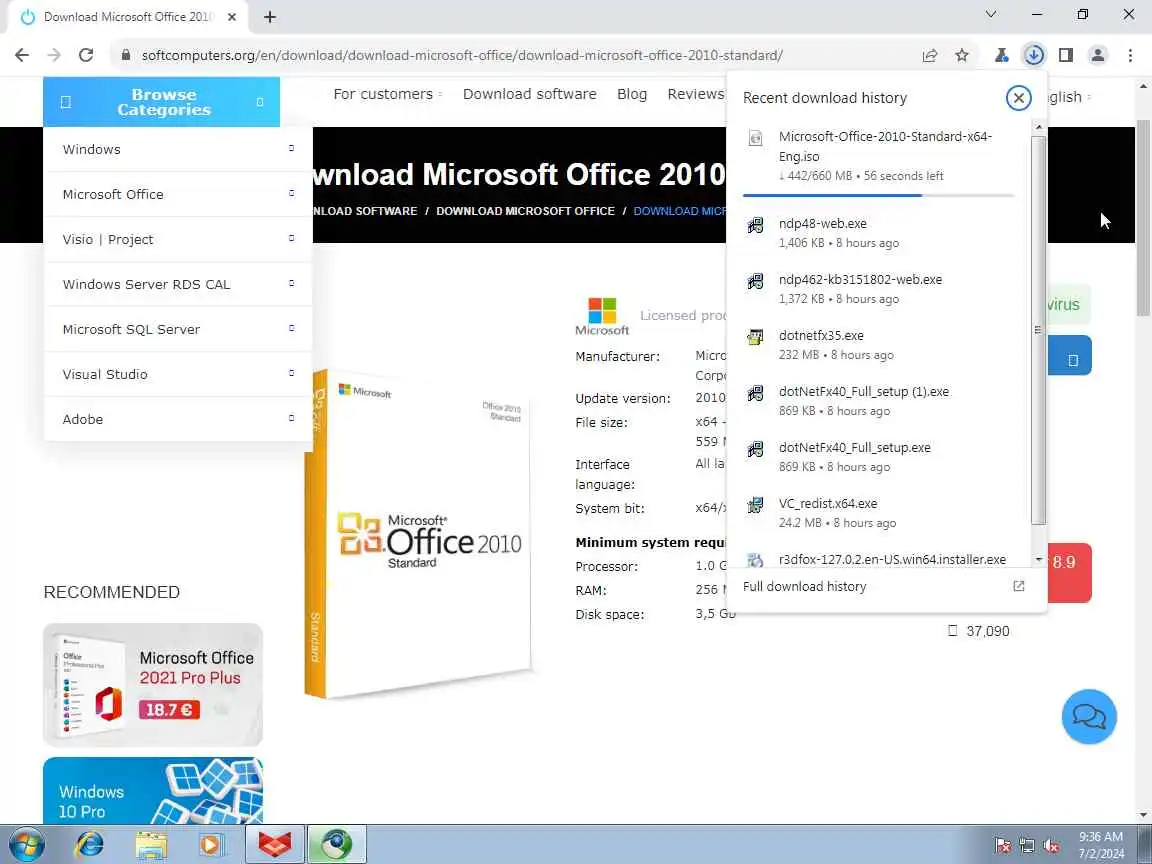The image size is (1152, 864).
Task: Click the page vertical scrollbar
Action: (x=1144, y=217)
